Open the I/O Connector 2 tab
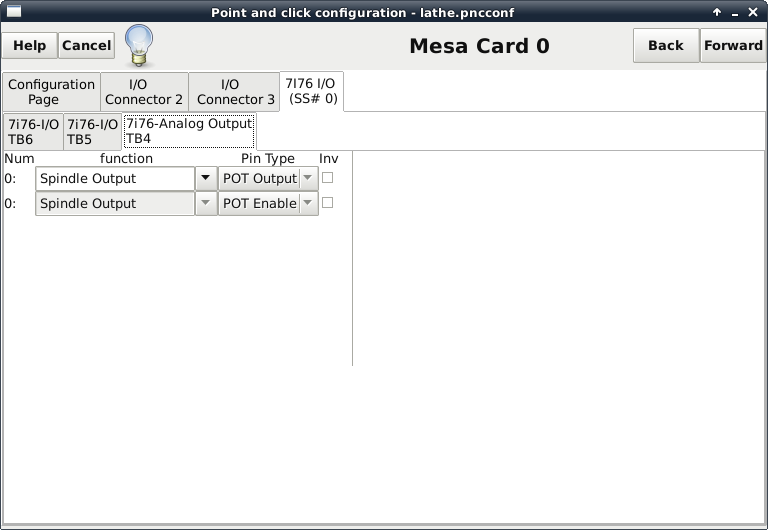 click(x=144, y=92)
